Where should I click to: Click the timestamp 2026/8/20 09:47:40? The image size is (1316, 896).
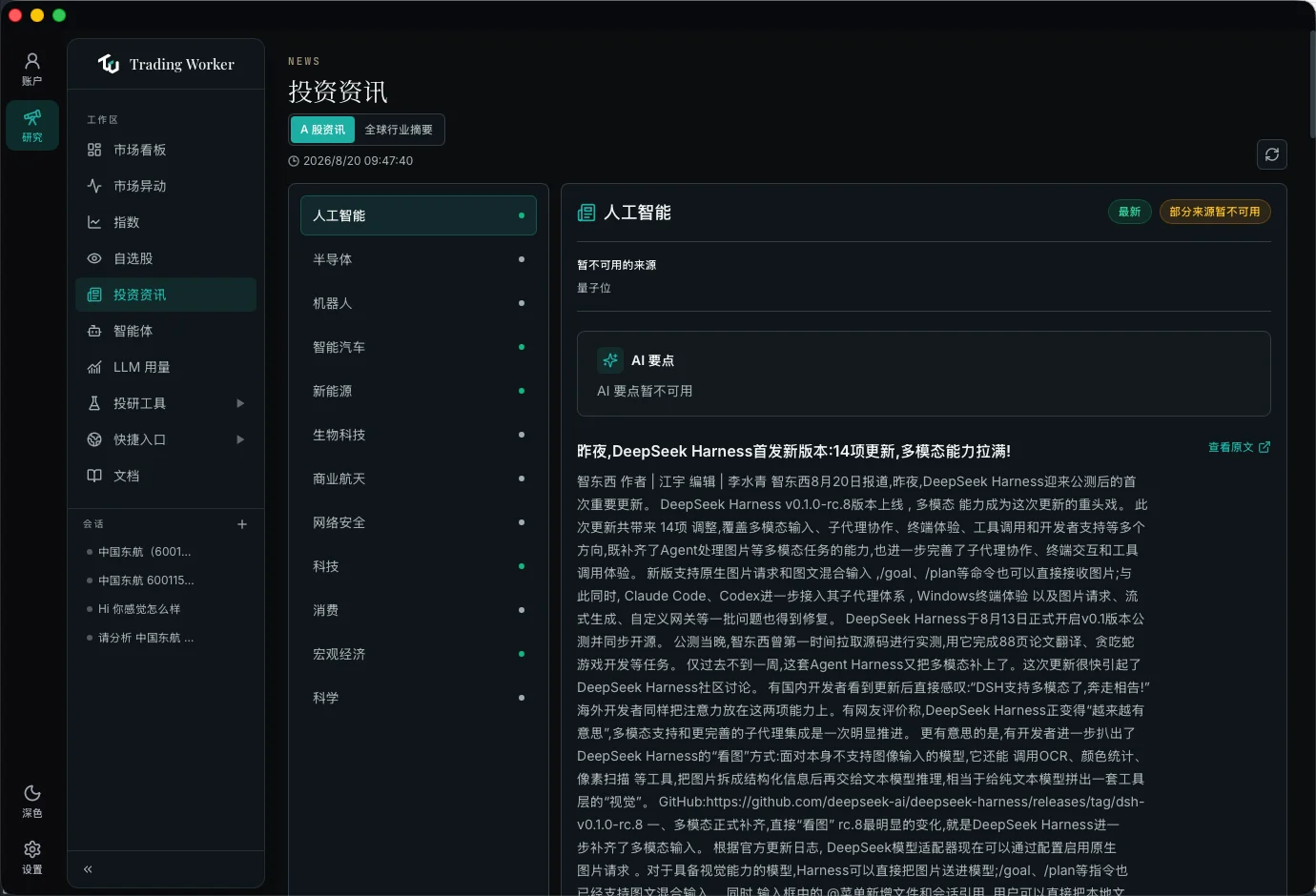pyautogui.click(x=358, y=161)
